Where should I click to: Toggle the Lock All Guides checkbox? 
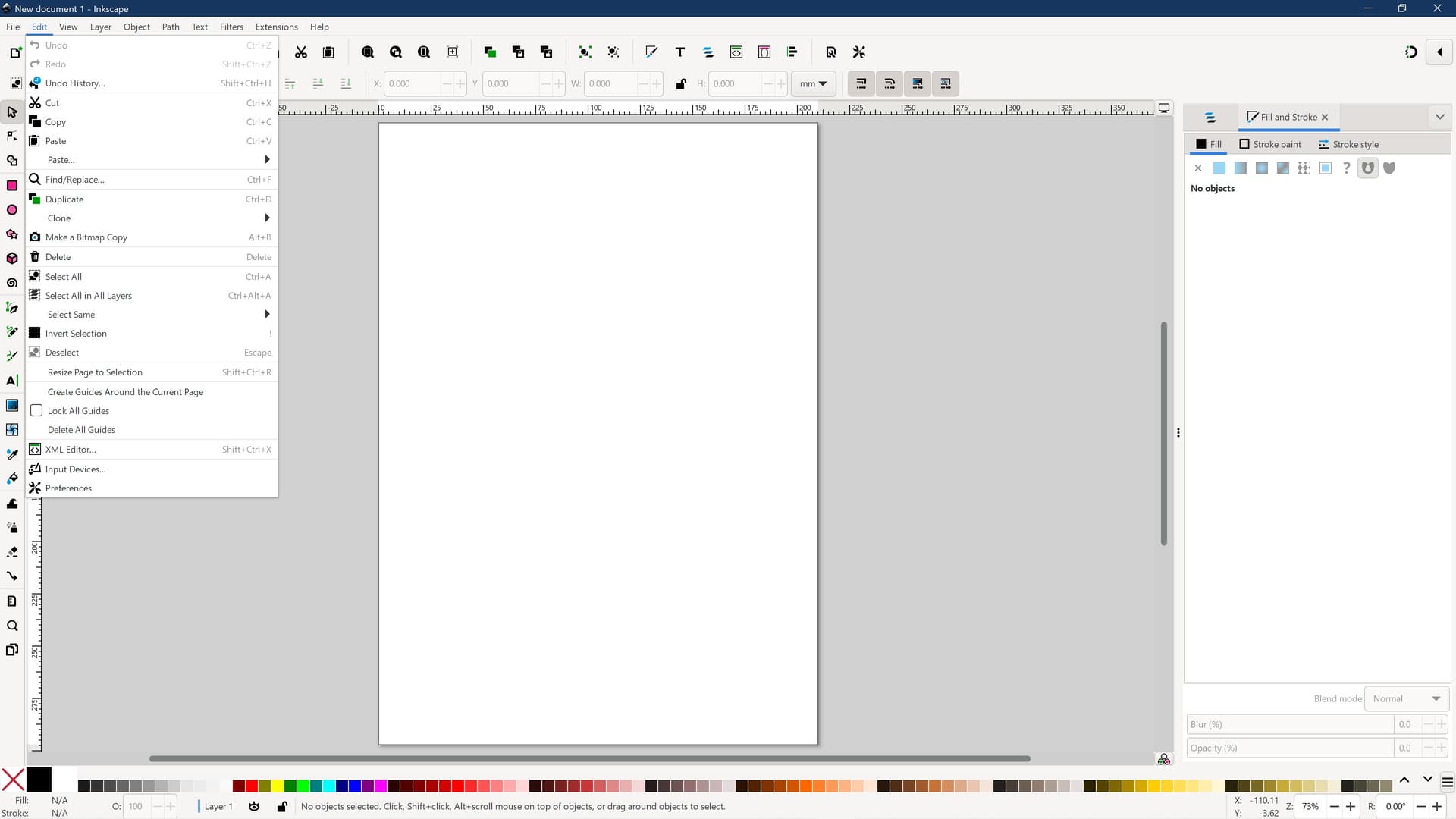coord(36,410)
